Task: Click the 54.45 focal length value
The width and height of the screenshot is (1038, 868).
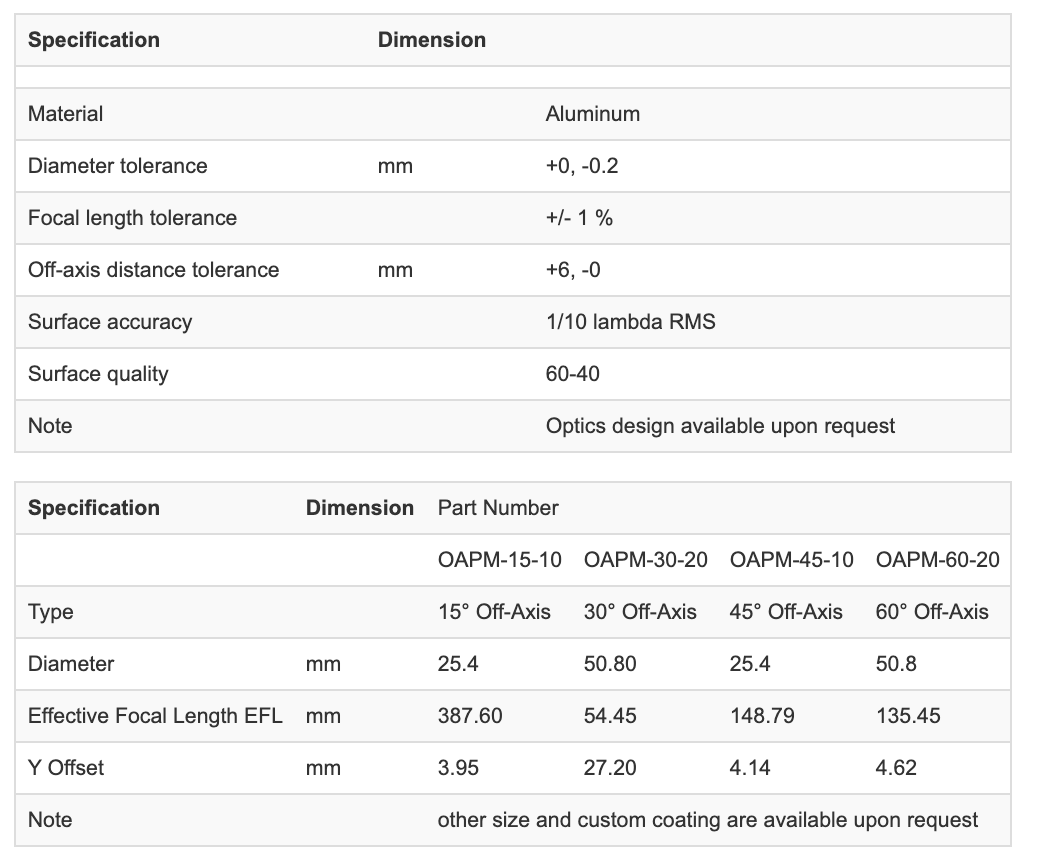Action: pos(610,716)
